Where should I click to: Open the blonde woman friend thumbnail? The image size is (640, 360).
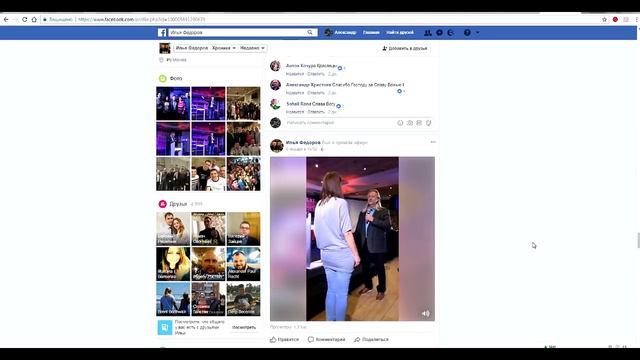coord(173,264)
